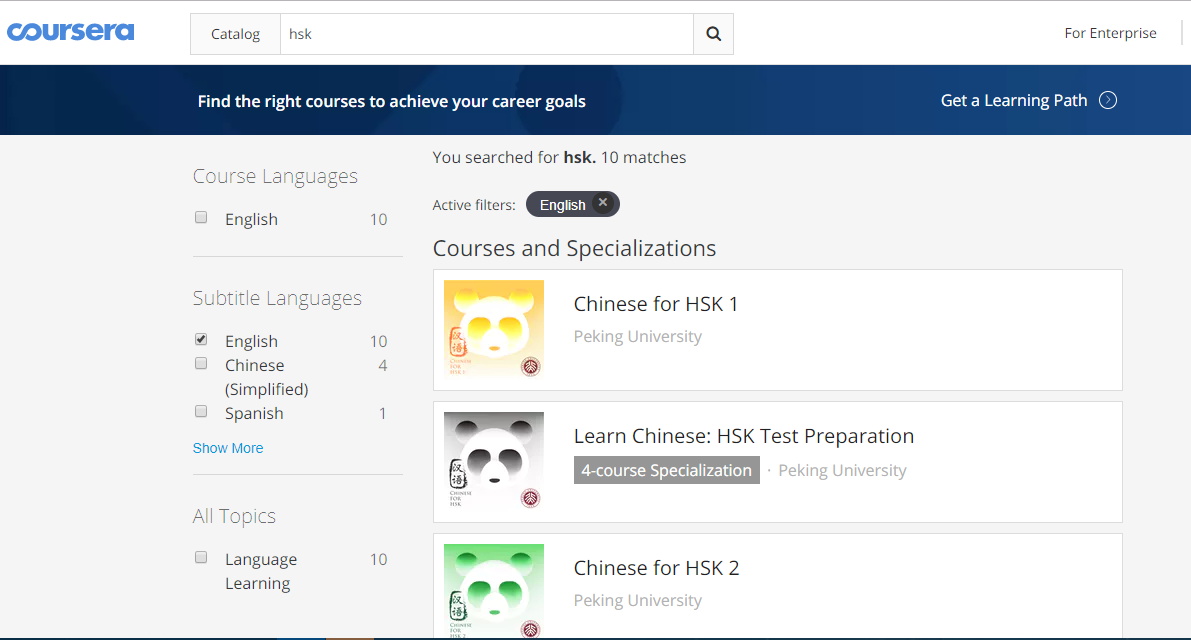Screen dimensions: 1191x640
Task: Enable the Spanish subtitle language filter
Action: (201, 411)
